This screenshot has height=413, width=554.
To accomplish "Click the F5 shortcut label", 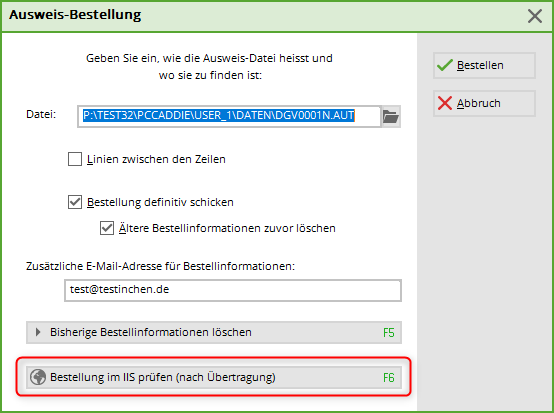I will 388,332.
